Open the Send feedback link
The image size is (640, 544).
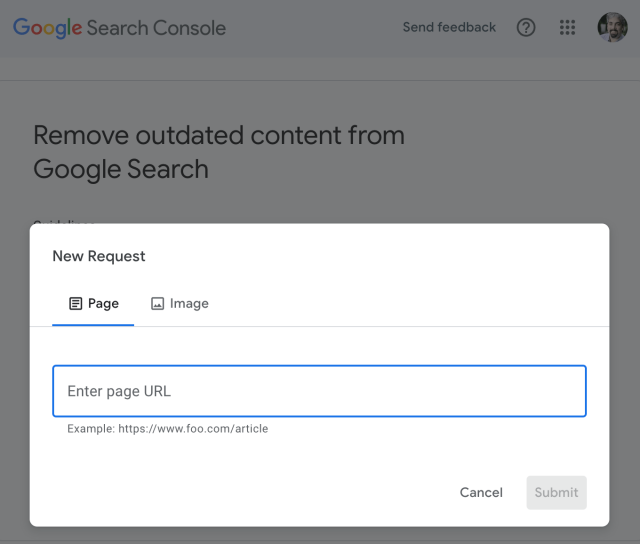click(449, 28)
